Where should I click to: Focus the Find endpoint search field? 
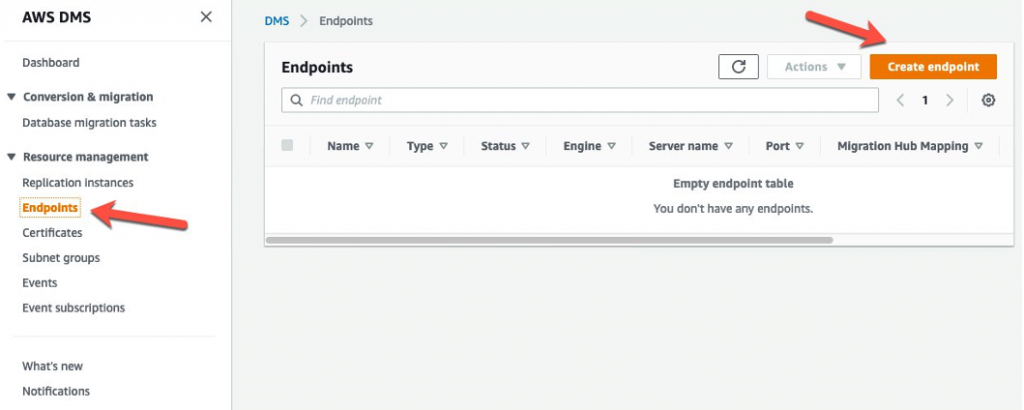click(x=580, y=101)
